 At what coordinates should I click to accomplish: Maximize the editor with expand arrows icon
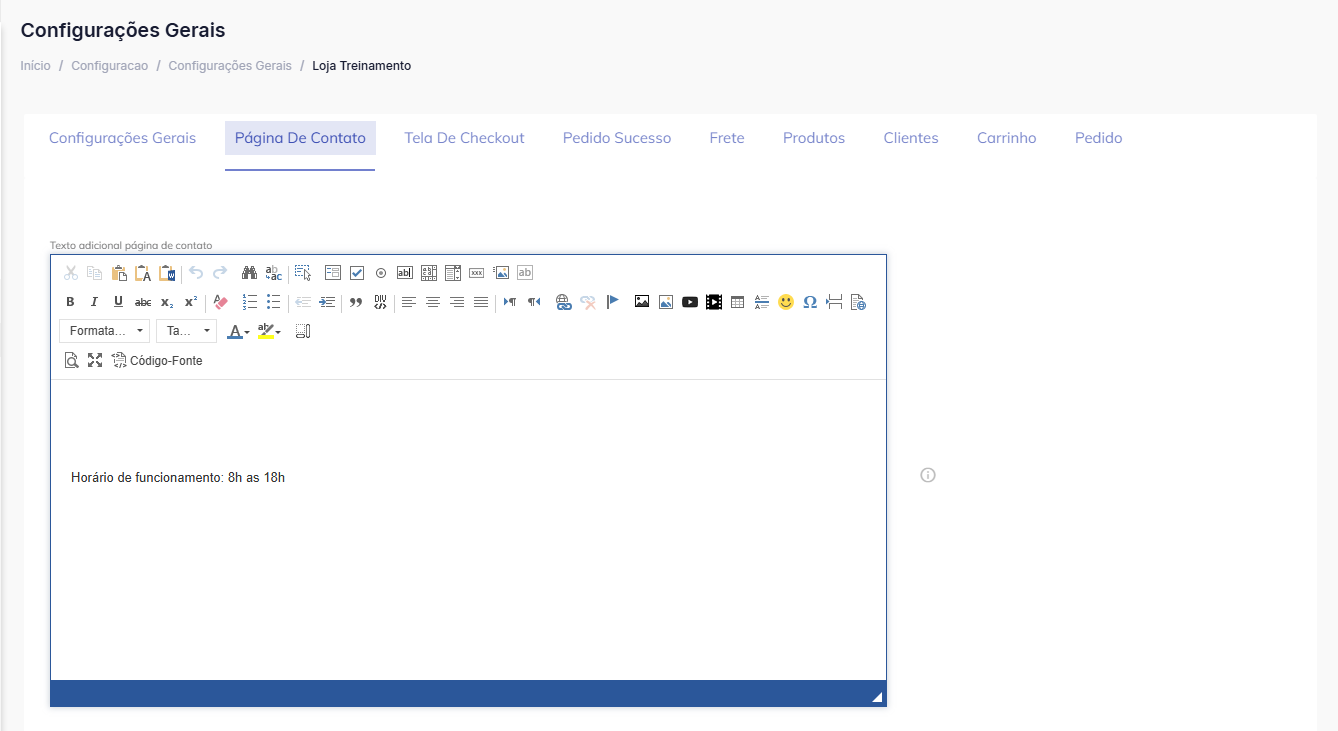[95, 361]
